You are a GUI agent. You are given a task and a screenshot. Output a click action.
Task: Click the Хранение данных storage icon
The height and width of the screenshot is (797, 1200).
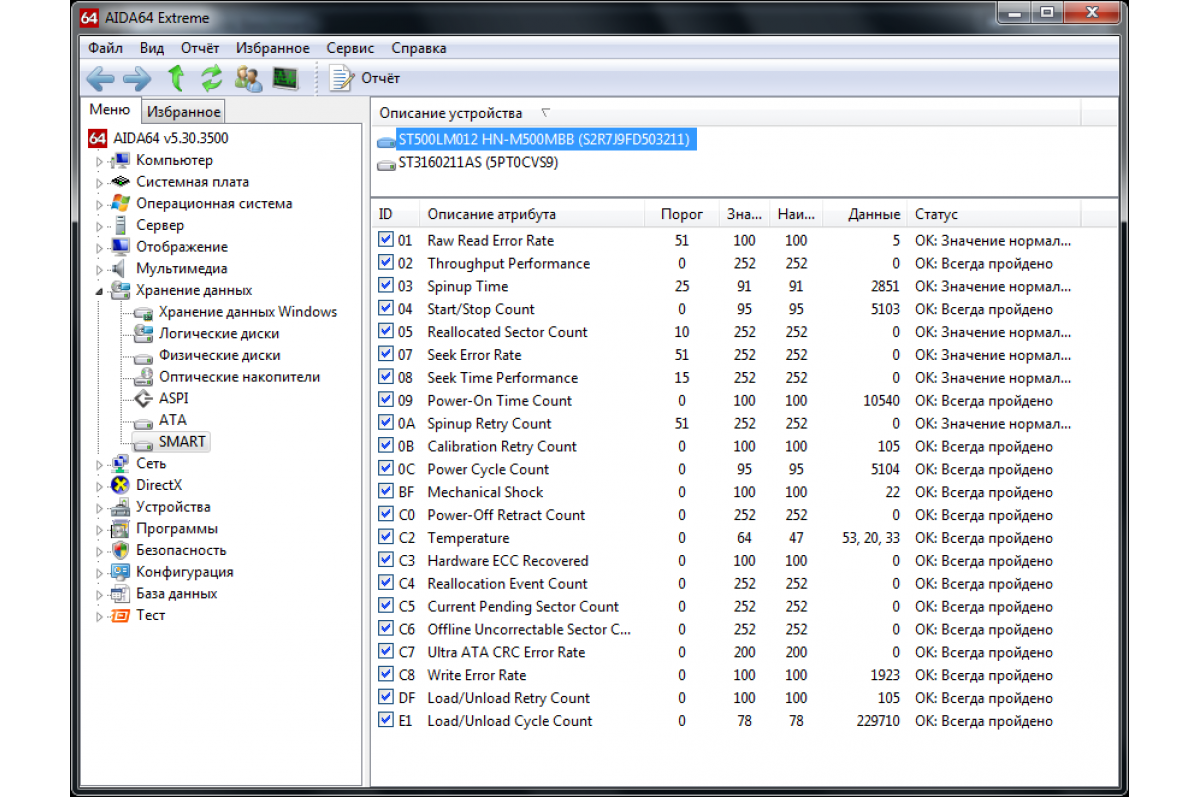point(121,290)
